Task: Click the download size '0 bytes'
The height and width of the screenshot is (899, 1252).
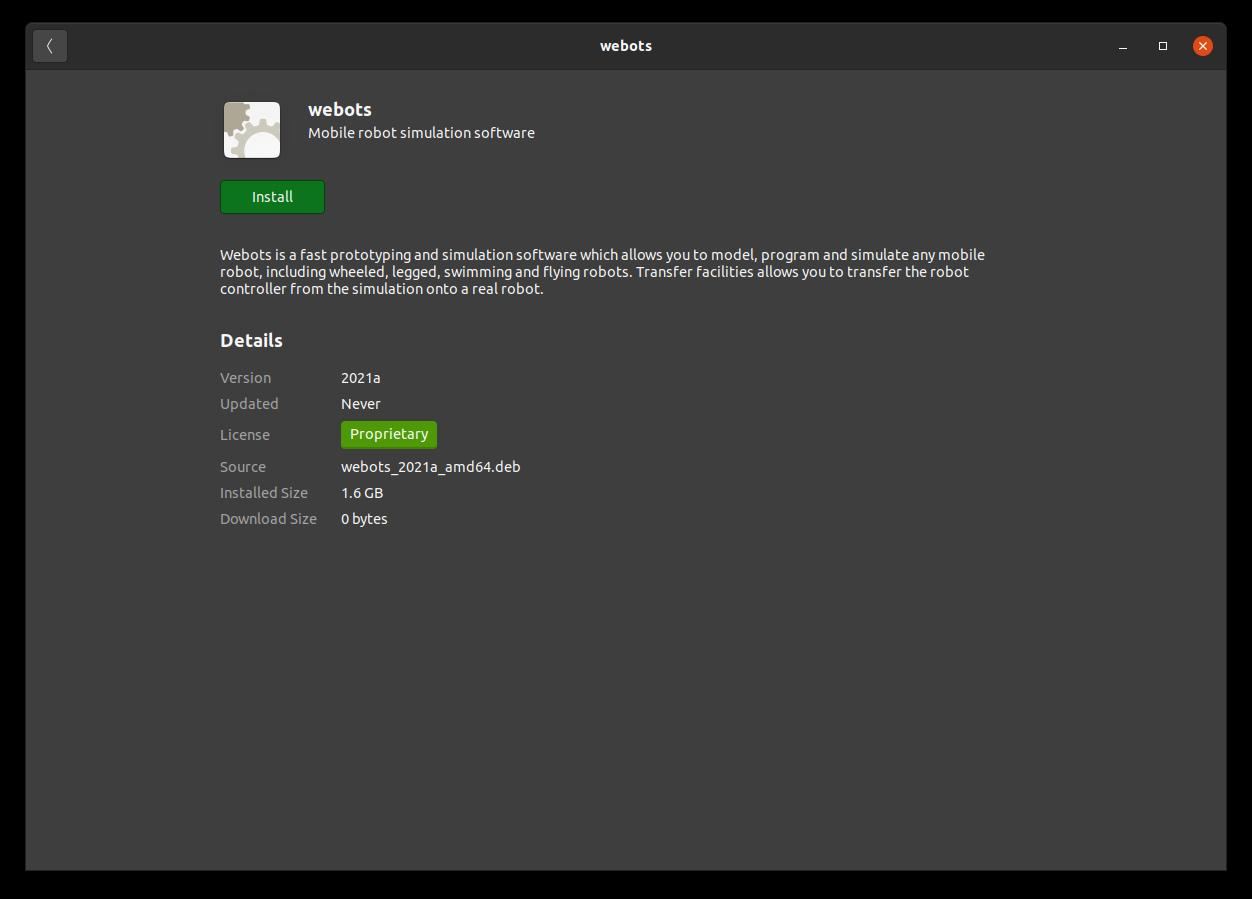Action: pyautogui.click(x=364, y=519)
